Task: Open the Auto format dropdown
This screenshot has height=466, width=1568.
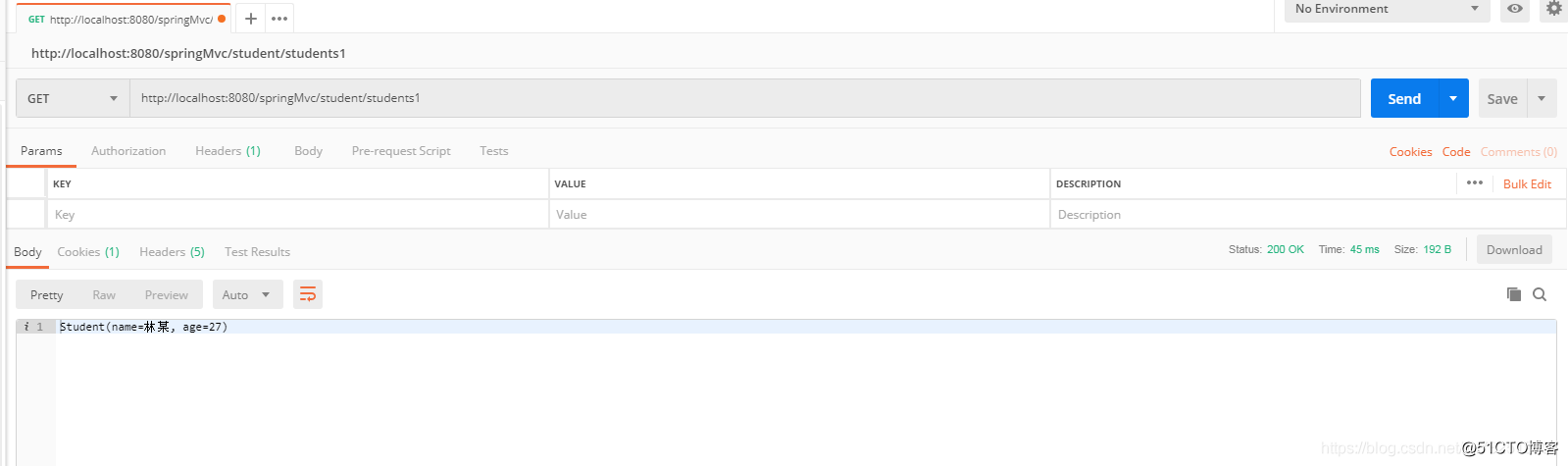Action: (x=248, y=294)
